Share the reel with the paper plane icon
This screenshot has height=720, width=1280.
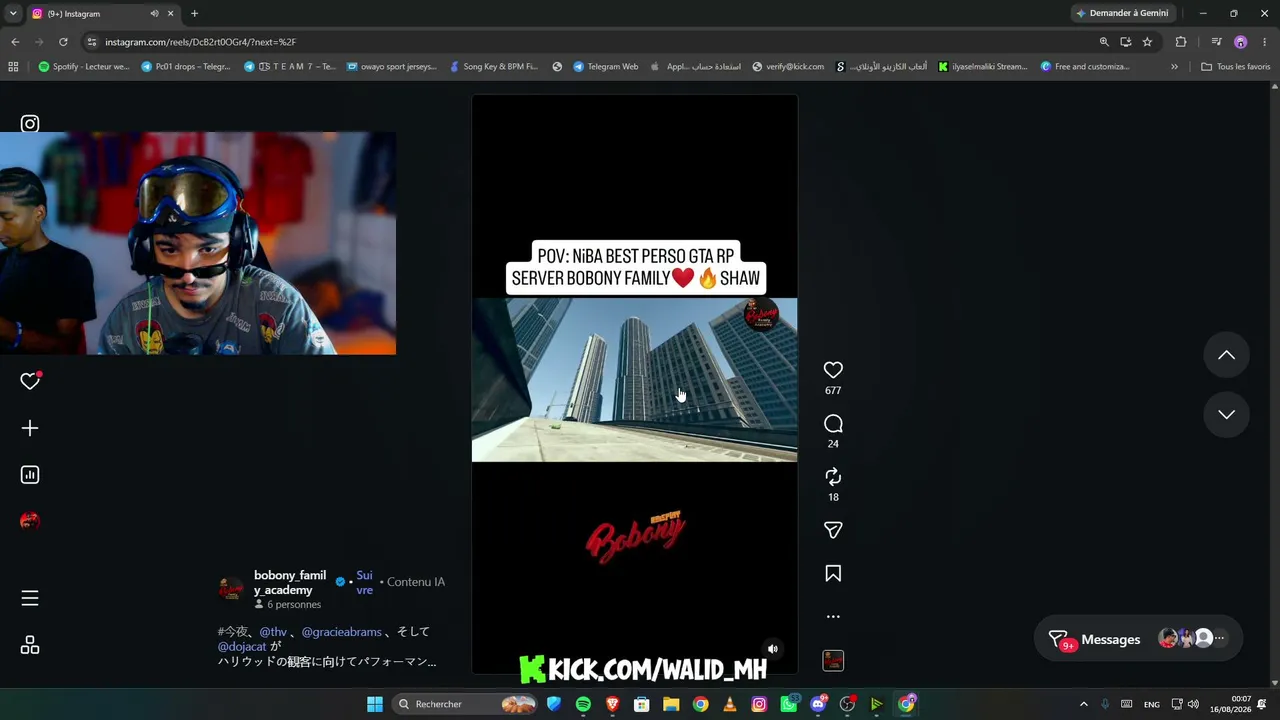(833, 530)
